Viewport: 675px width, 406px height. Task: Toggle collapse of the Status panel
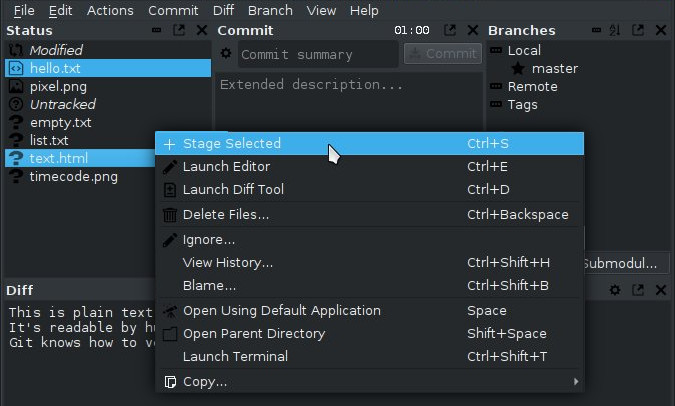157,31
